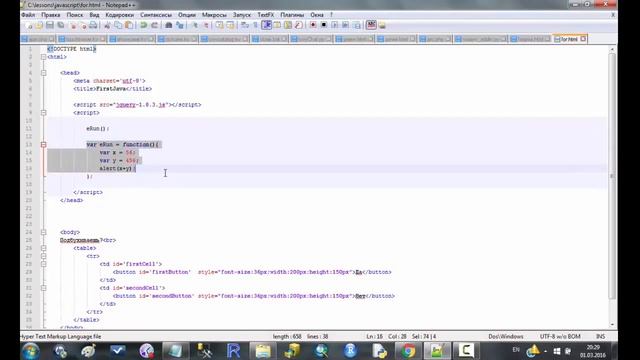The height and width of the screenshot is (360, 640).
Task: Collapse the eRun function fold on line 13
Action: click(44, 144)
